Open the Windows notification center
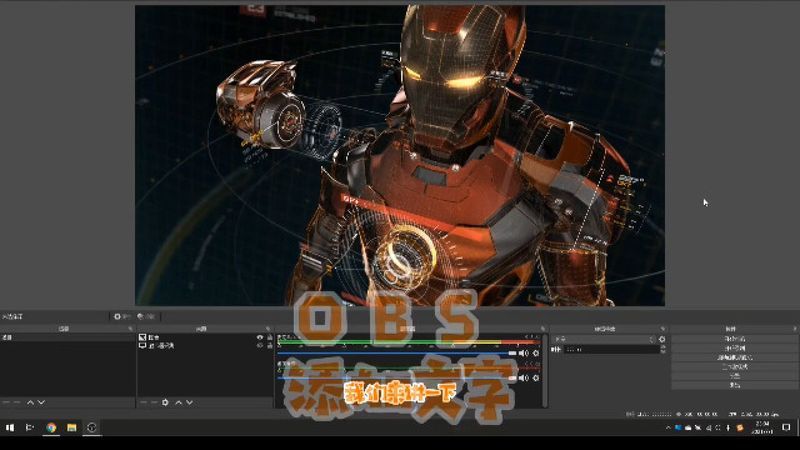 click(x=786, y=428)
